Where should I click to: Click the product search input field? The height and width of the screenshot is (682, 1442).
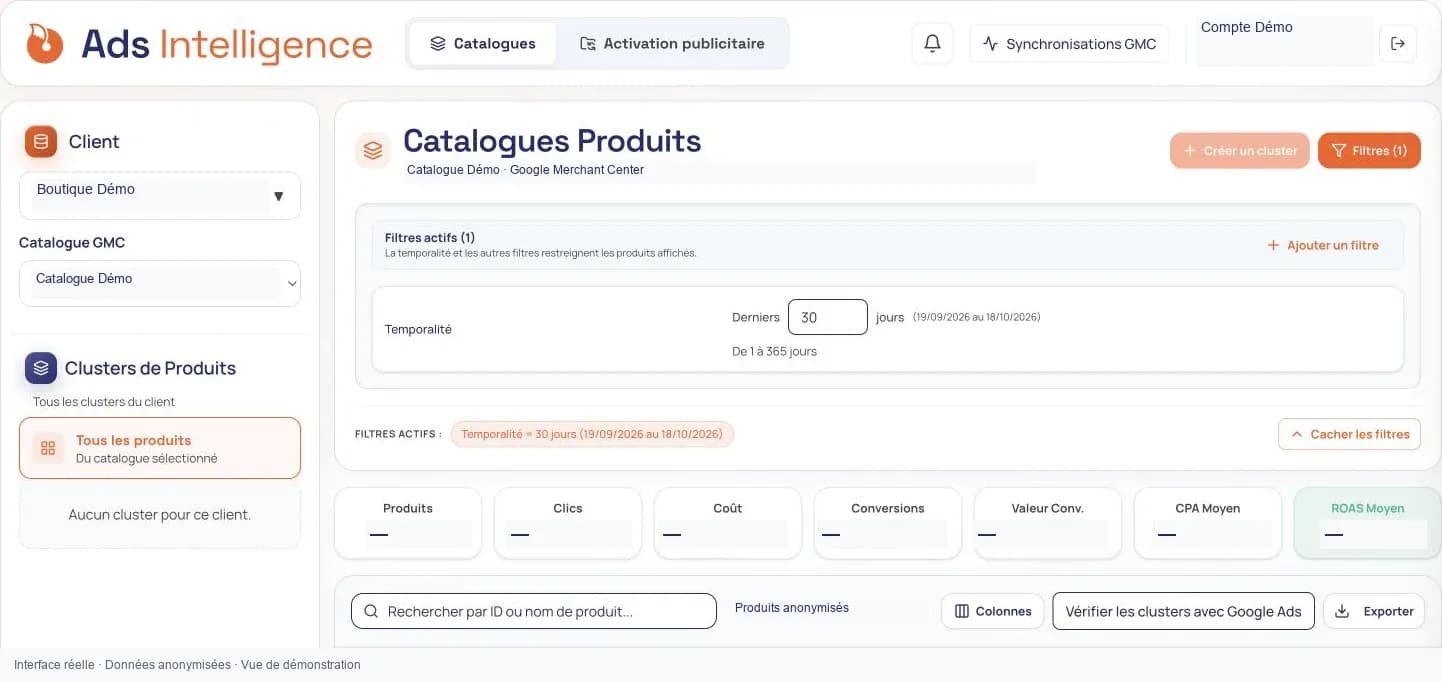[x=534, y=611]
